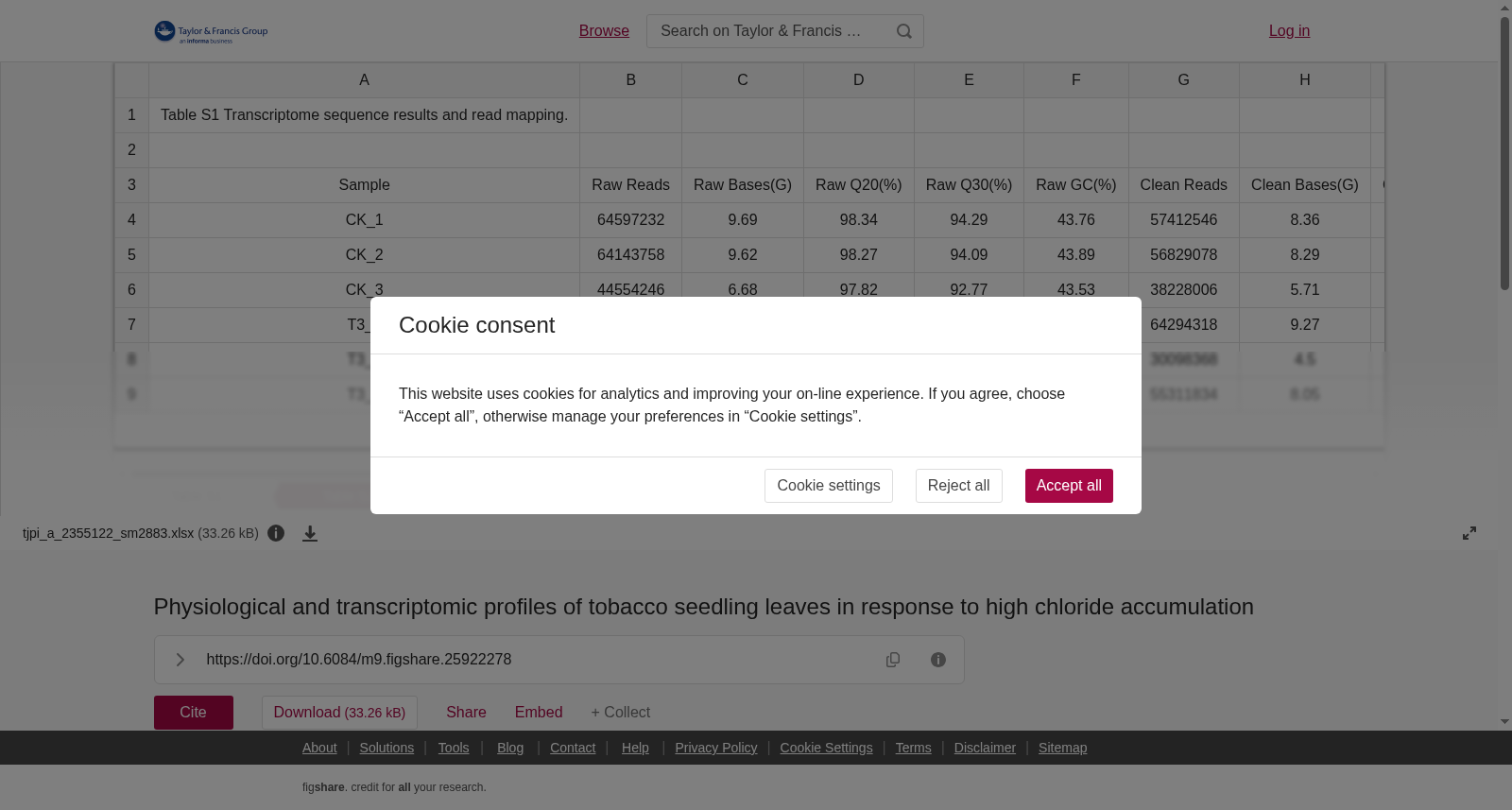Open Terms footer link

point(913,748)
